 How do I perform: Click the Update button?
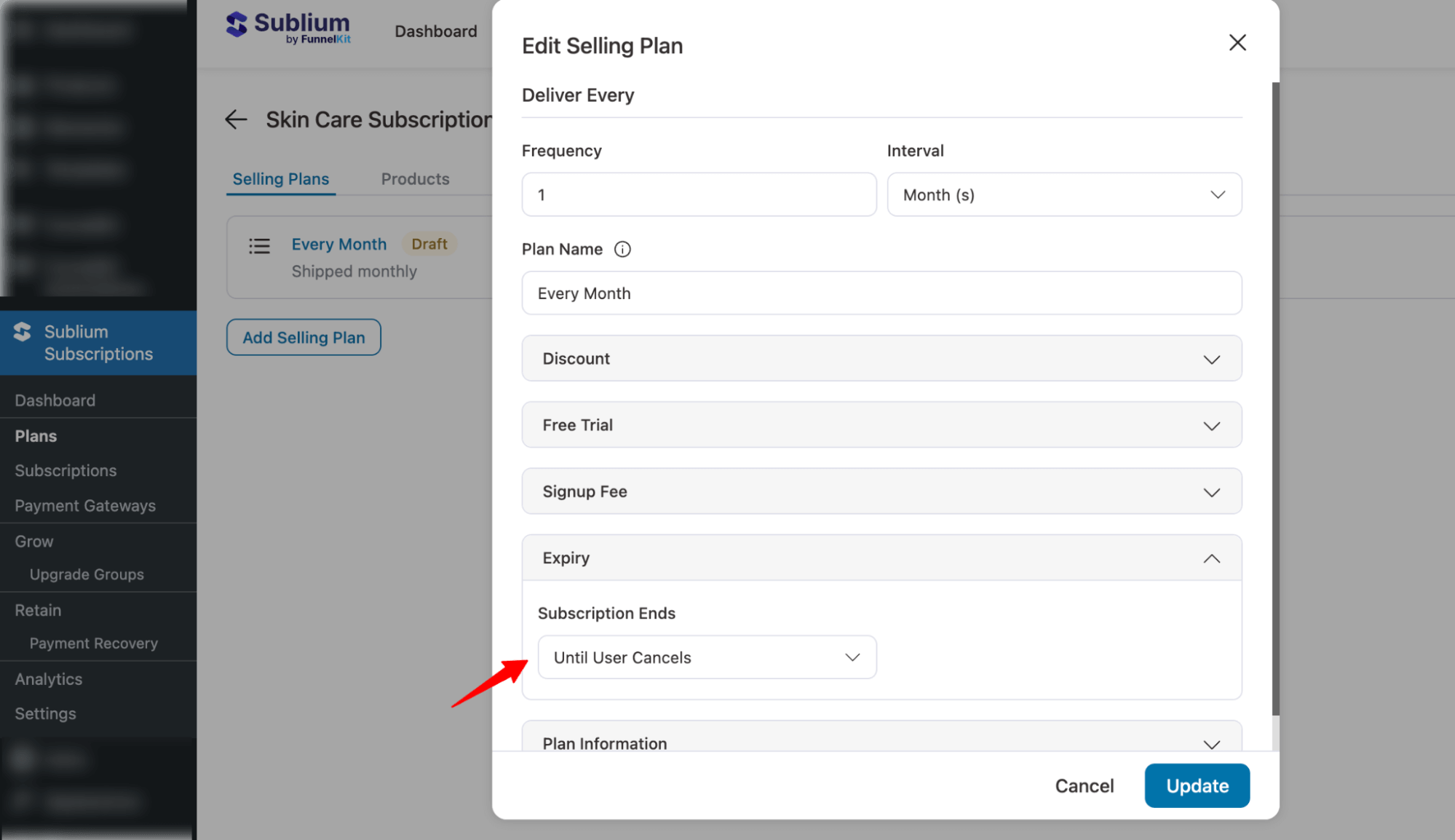pos(1196,785)
